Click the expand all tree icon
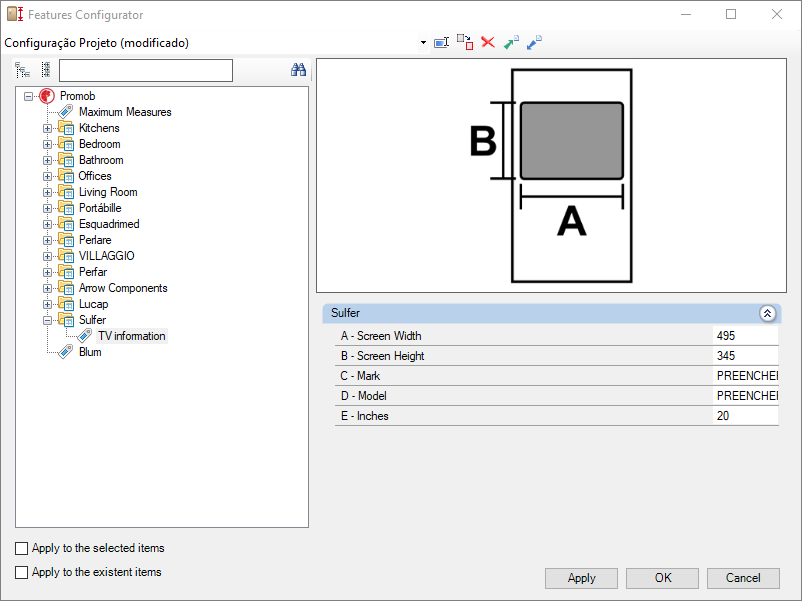 point(22,70)
